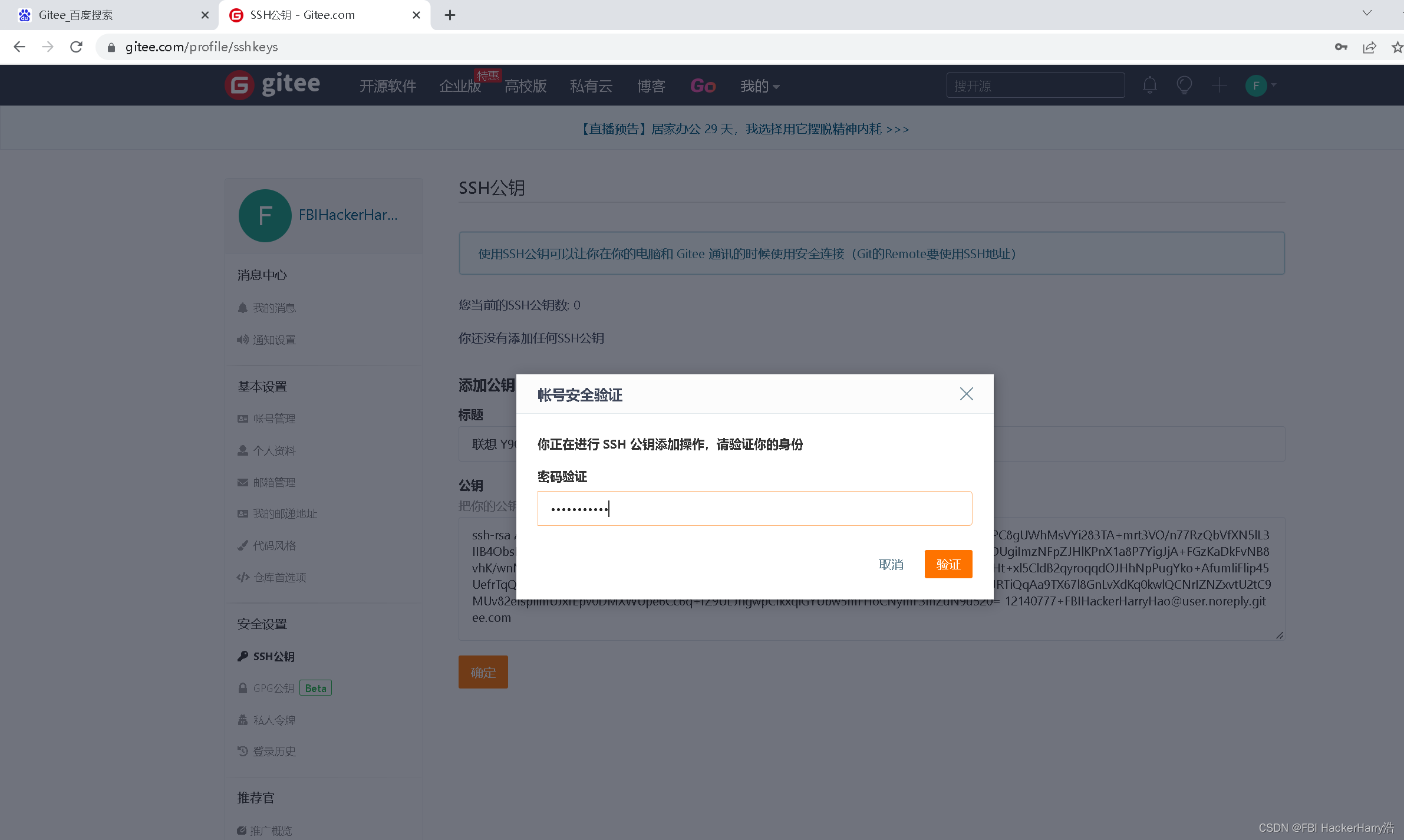Open a new tab with the plus button
Image resolution: width=1404 pixels, height=840 pixels.
pyautogui.click(x=450, y=15)
